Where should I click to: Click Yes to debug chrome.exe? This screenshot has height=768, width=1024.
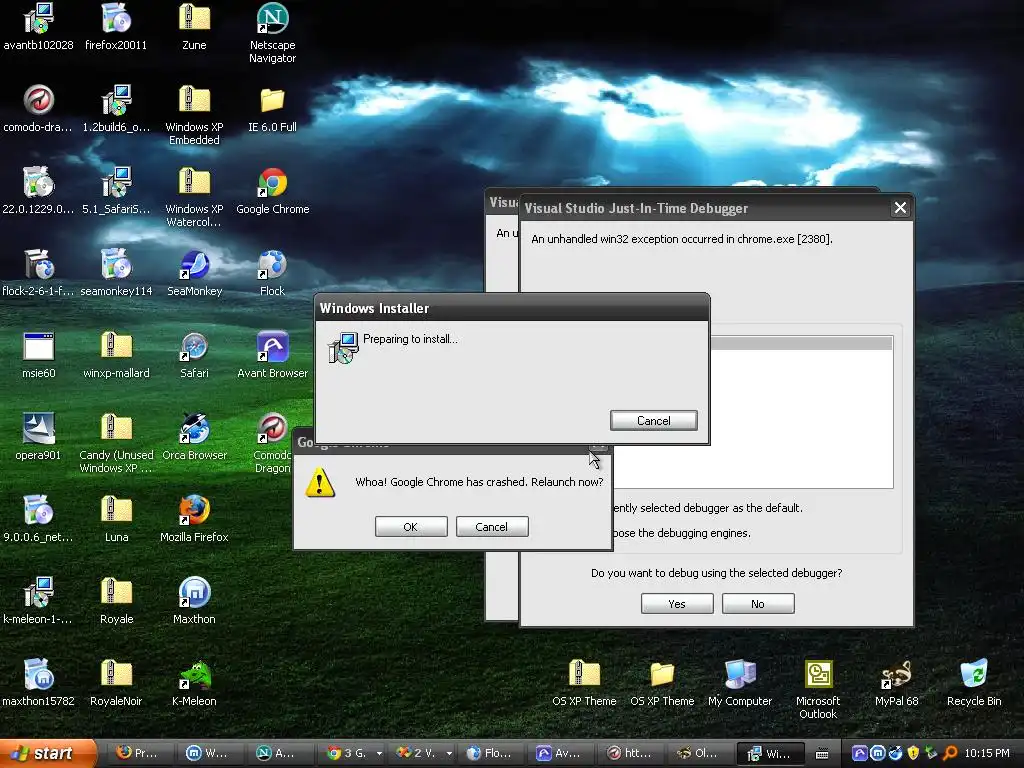(677, 603)
